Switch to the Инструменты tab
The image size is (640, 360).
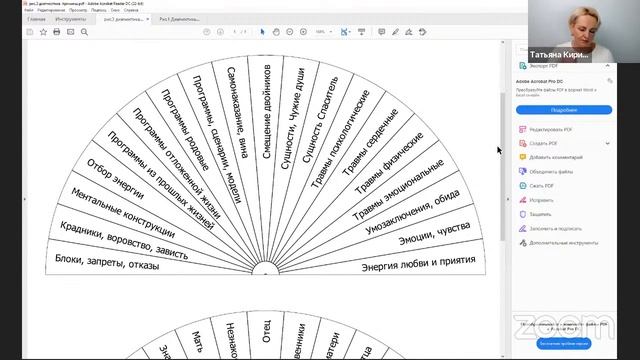tap(71, 19)
